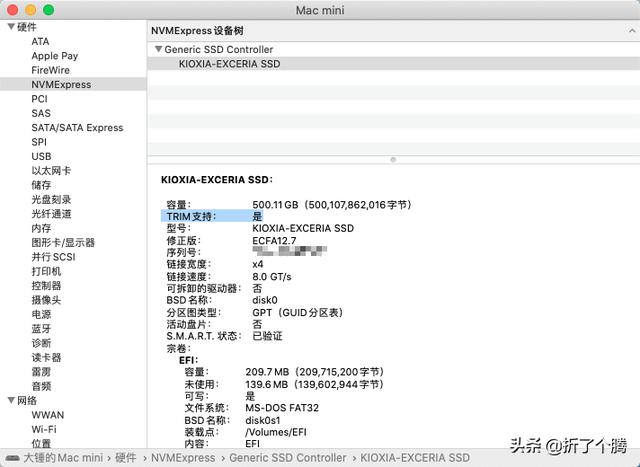Collapse the 网络 network section triangle
The height and width of the screenshot is (467, 640).
coord(11,400)
